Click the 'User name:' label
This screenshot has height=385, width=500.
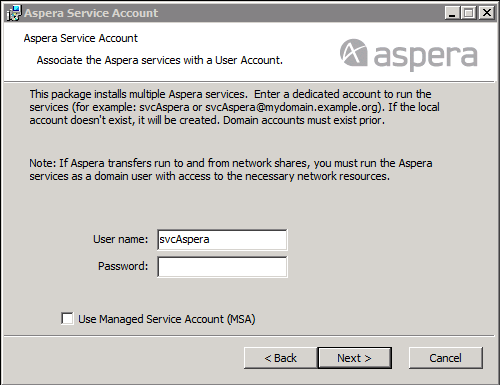tap(120, 239)
